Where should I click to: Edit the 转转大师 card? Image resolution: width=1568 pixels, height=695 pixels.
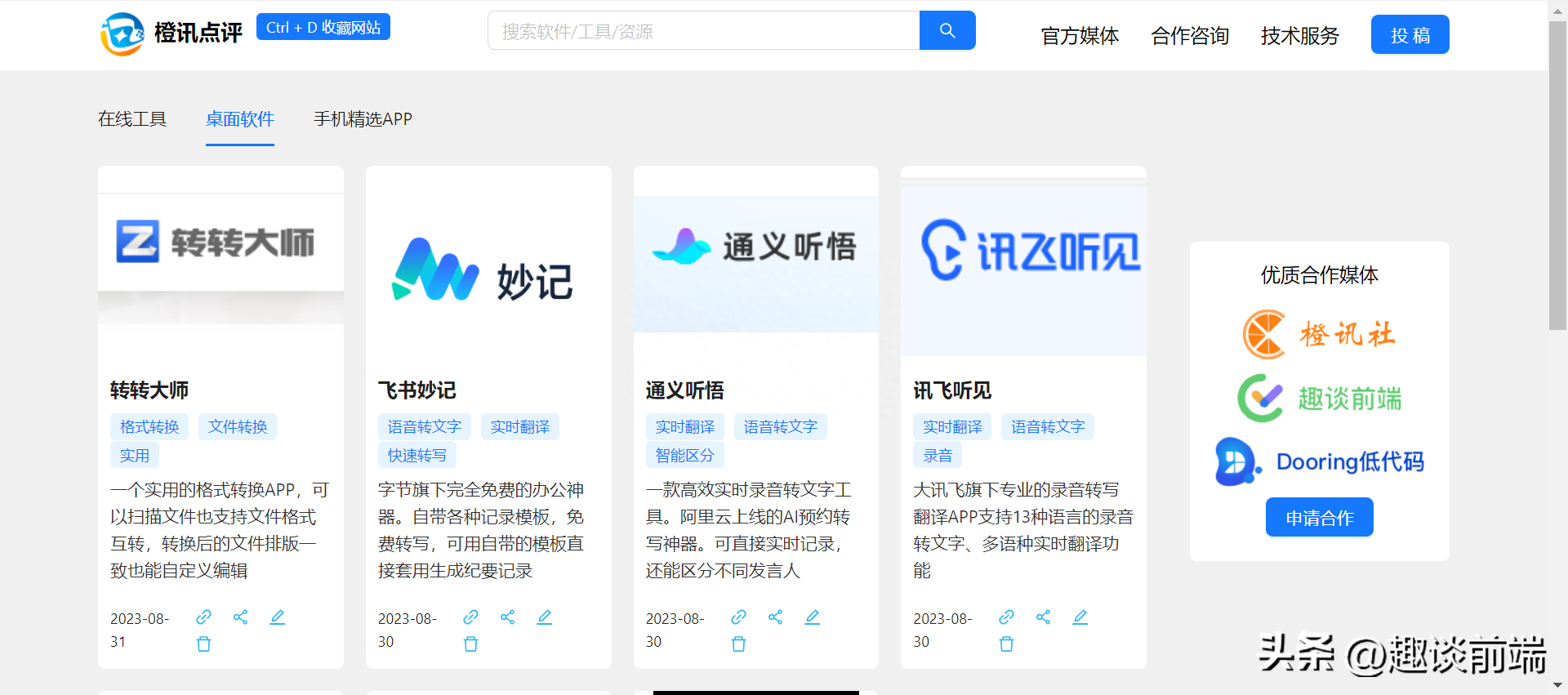pyautogui.click(x=278, y=617)
